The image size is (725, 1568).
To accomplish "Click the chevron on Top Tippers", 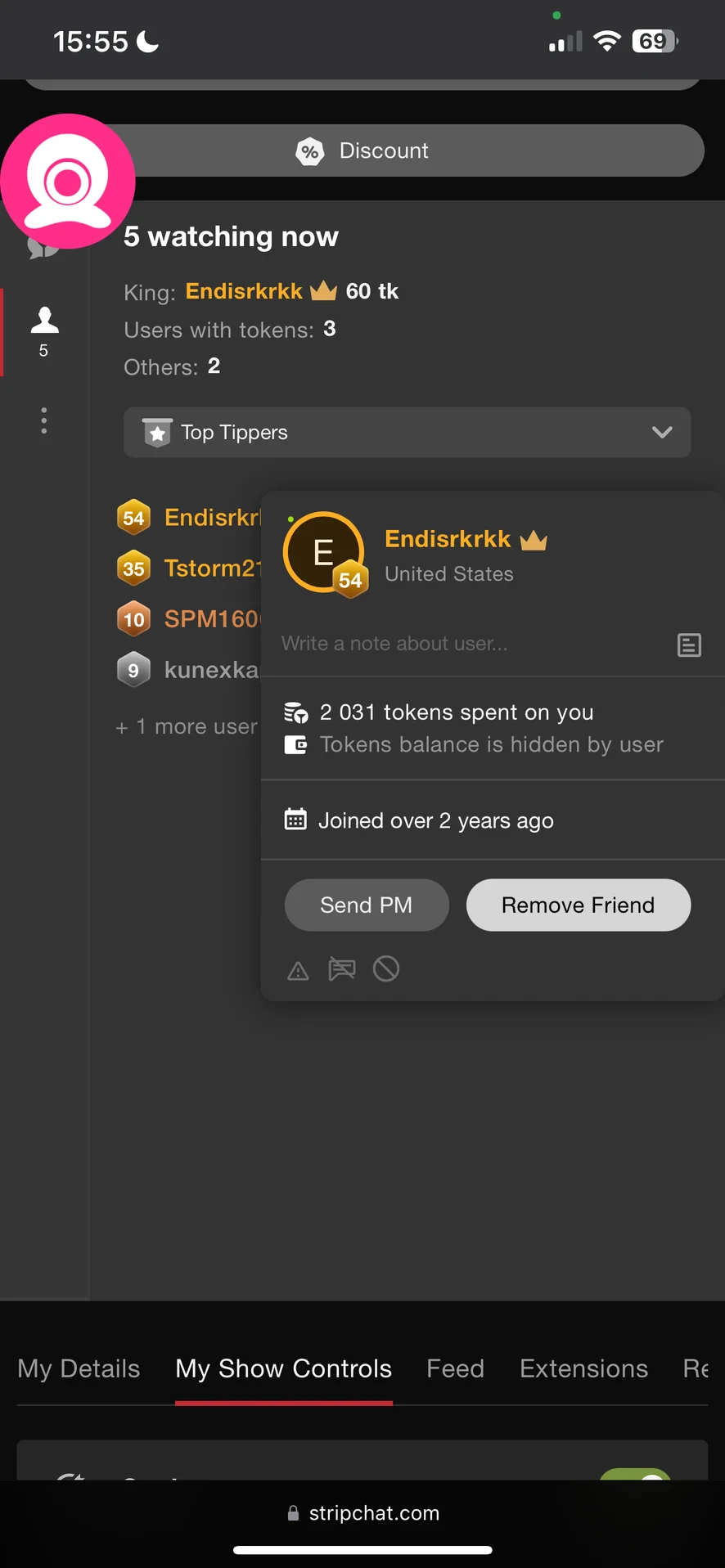I will coord(662,432).
